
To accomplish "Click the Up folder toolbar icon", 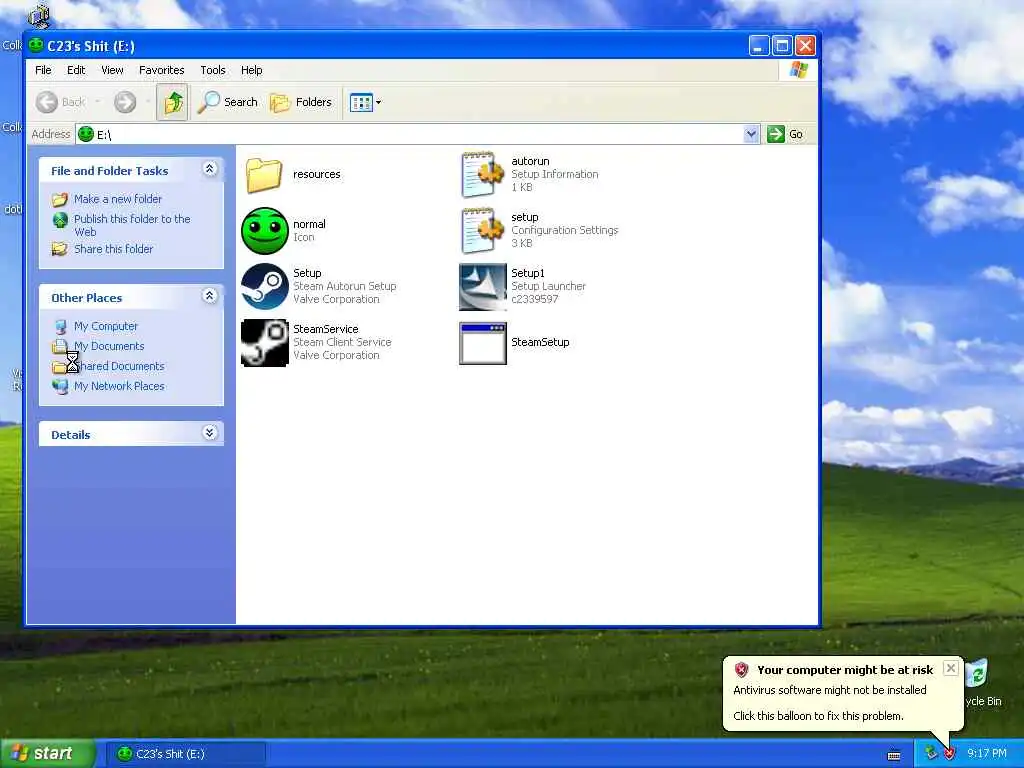I will pos(172,102).
